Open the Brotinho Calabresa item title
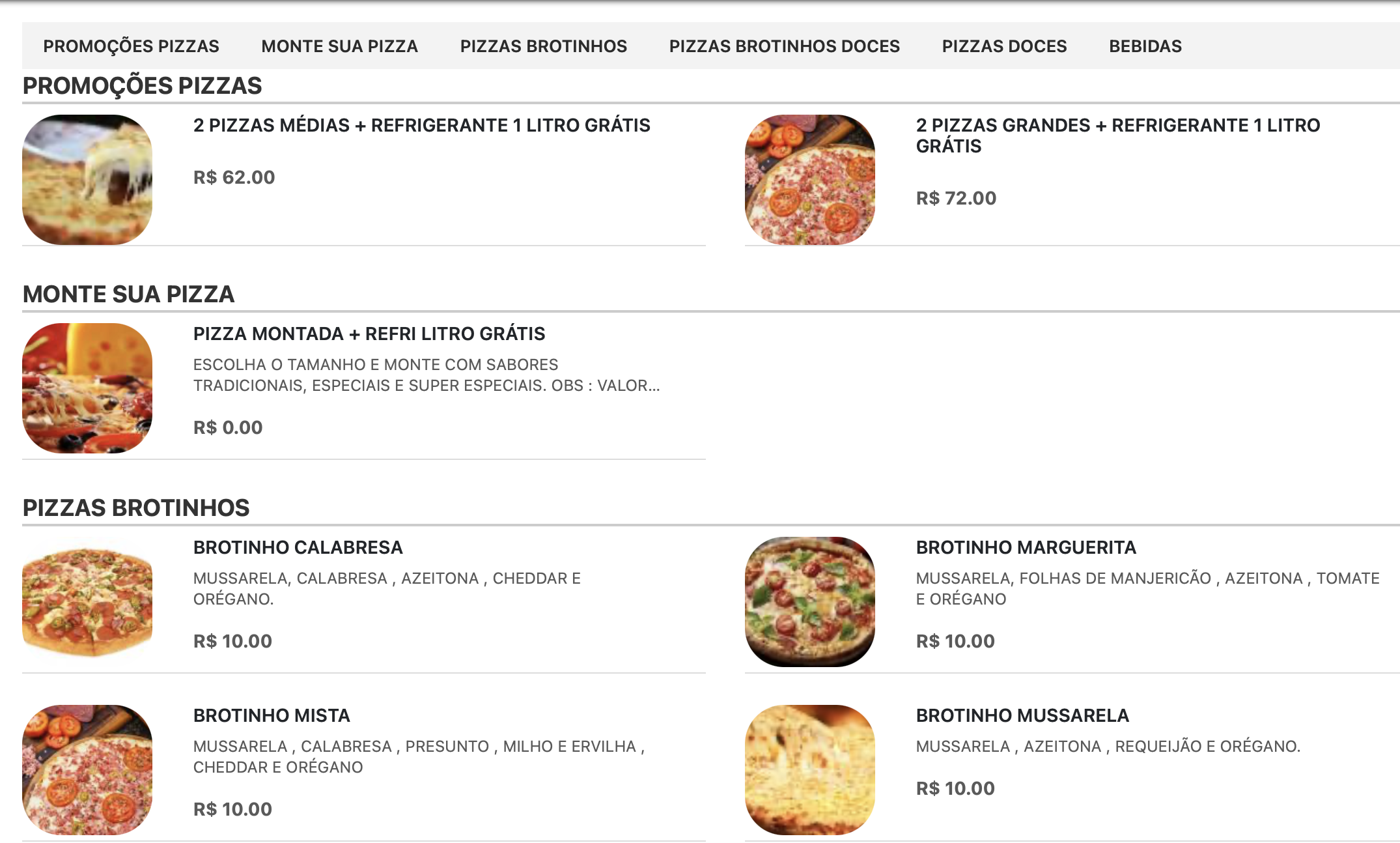 [298, 547]
